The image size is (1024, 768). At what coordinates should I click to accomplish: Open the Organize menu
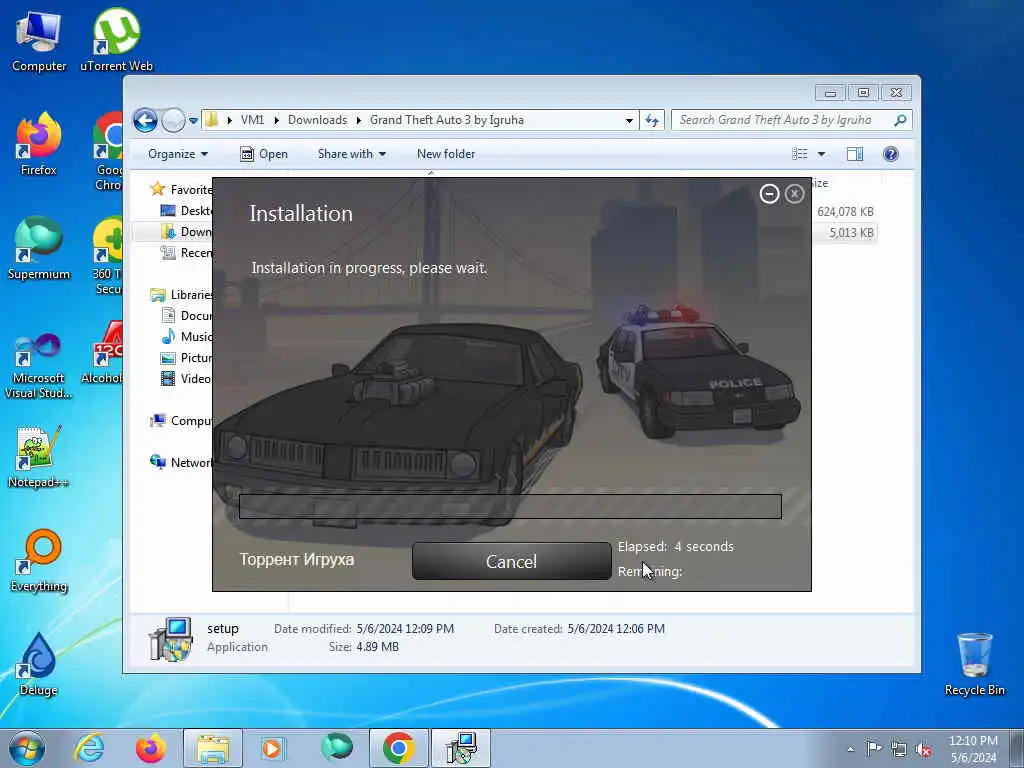coord(178,154)
